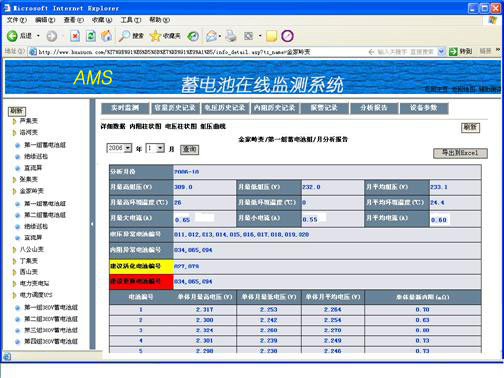
Task: Select 第二组蓄电池组 in the tree
Action: click(x=45, y=215)
